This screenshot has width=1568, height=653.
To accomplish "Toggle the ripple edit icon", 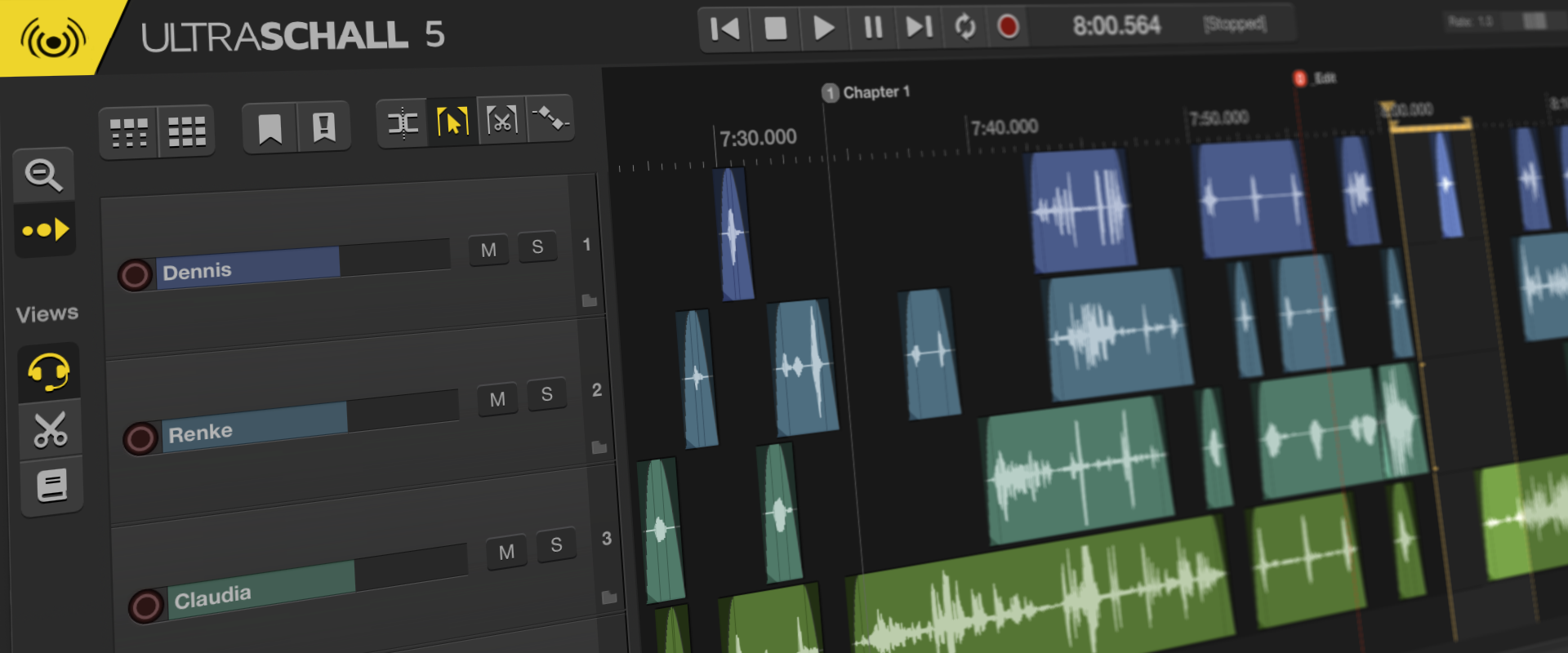I will (403, 123).
